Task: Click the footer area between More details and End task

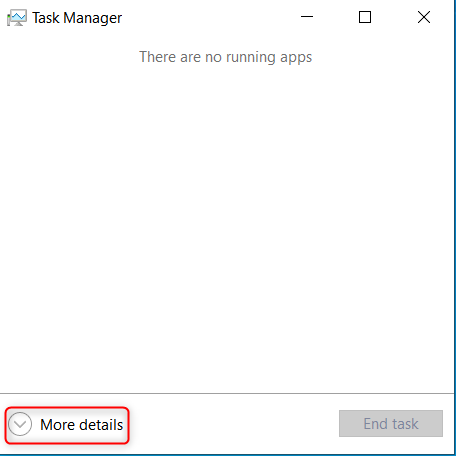Action: (x=233, y=424)
